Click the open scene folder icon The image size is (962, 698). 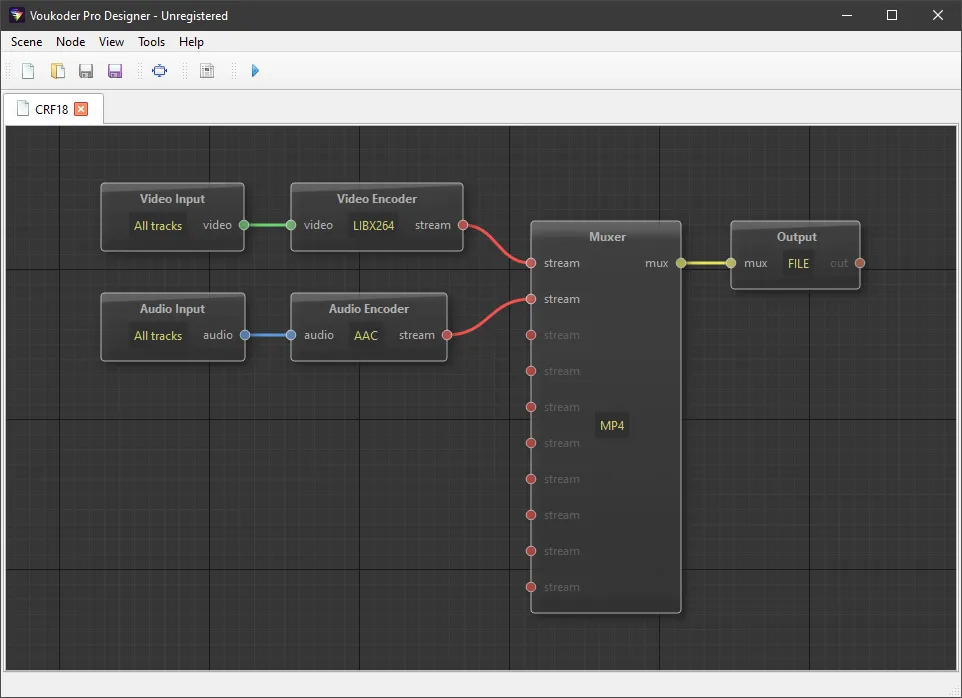coord(58,71)
